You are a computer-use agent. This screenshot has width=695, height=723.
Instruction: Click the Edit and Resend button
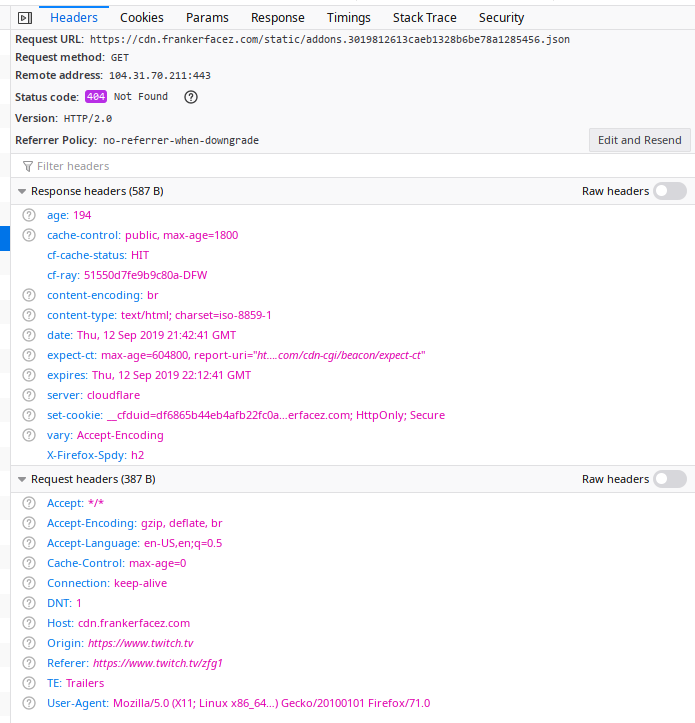click(640, 140)
